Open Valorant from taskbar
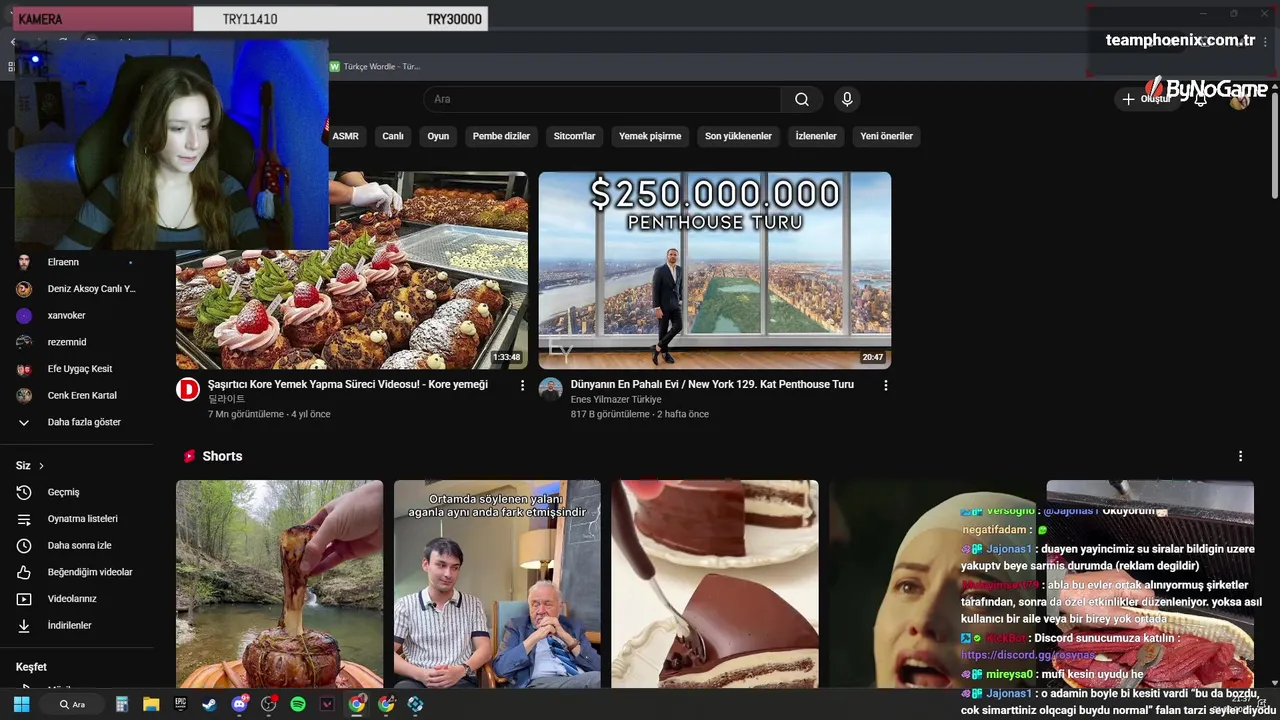The width and height of the screenshot is (1280, 720). coord(327,704)
